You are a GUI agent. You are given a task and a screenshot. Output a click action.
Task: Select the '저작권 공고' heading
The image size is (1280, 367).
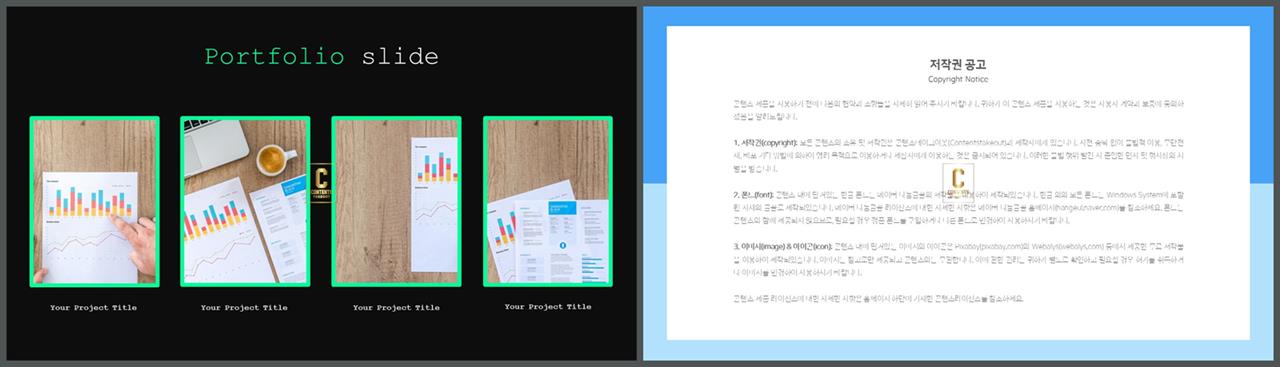(x=958, y=64)
